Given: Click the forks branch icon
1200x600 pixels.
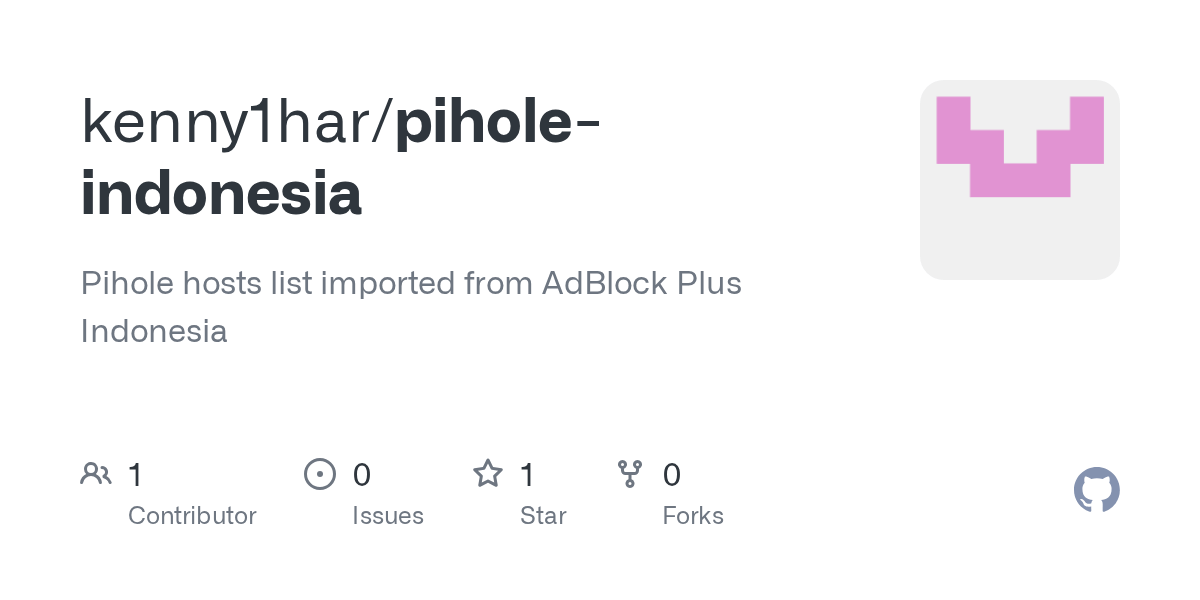Looking at the screenshot, I should coord(630,474).
